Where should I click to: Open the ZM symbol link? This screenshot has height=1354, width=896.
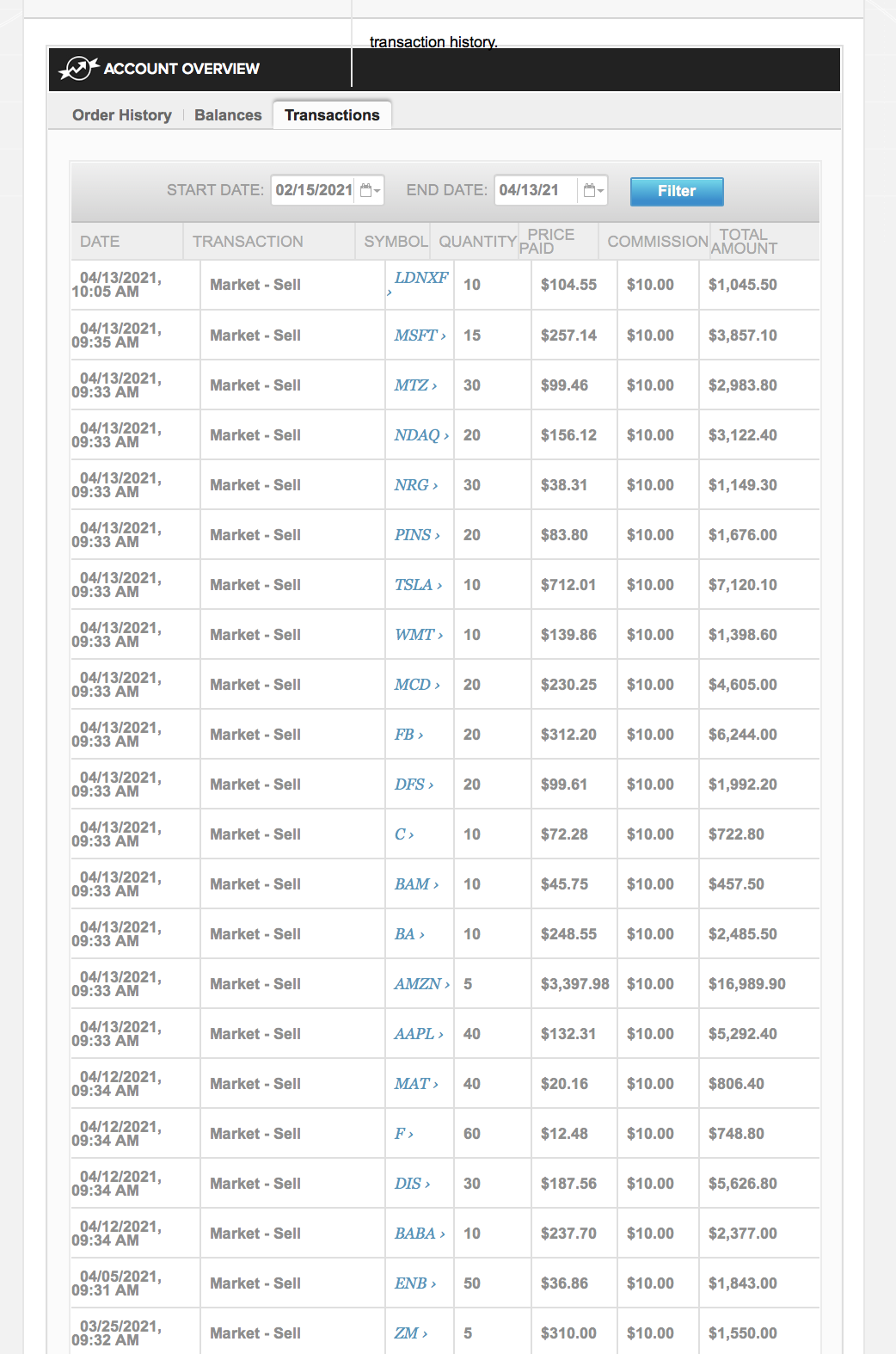407,1333
